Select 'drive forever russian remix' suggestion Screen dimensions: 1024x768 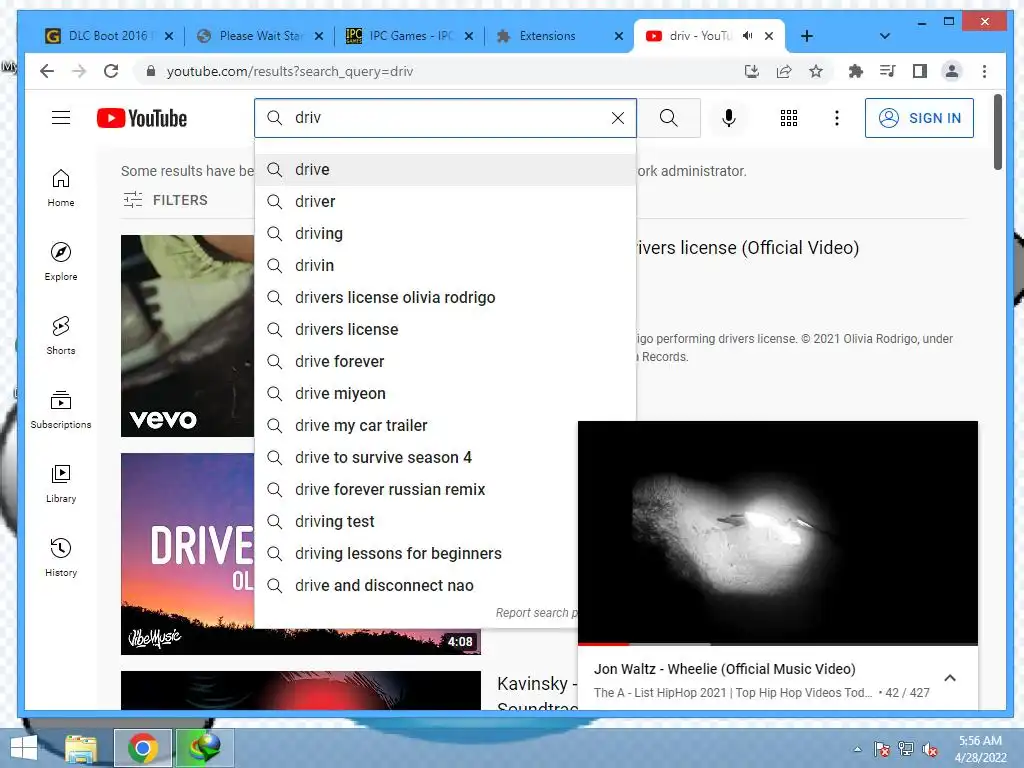pos(416,490)
